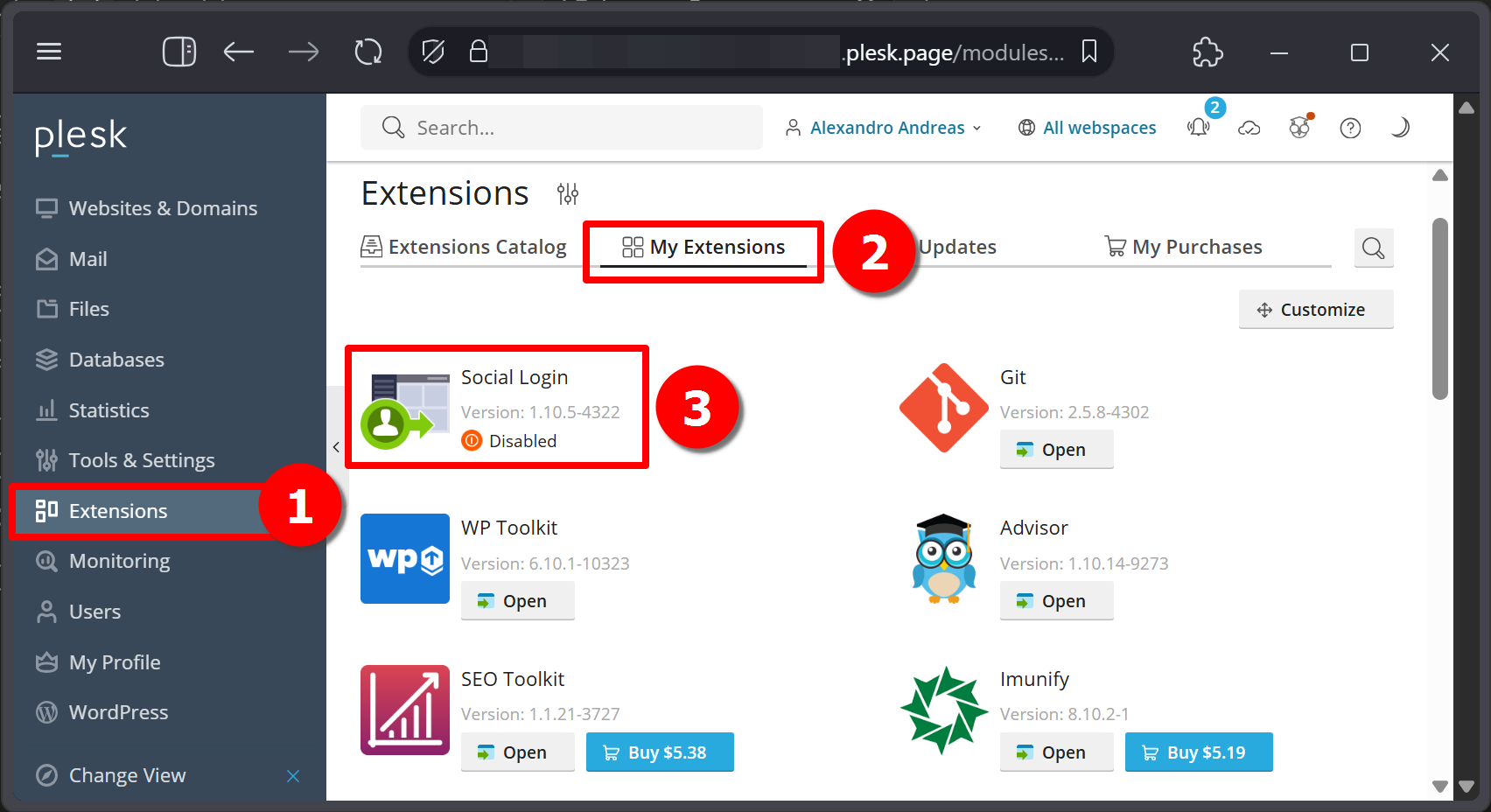Click the cloud icon in Plesk header
The image size is (1491, 812).
(x=1249, y=129)
